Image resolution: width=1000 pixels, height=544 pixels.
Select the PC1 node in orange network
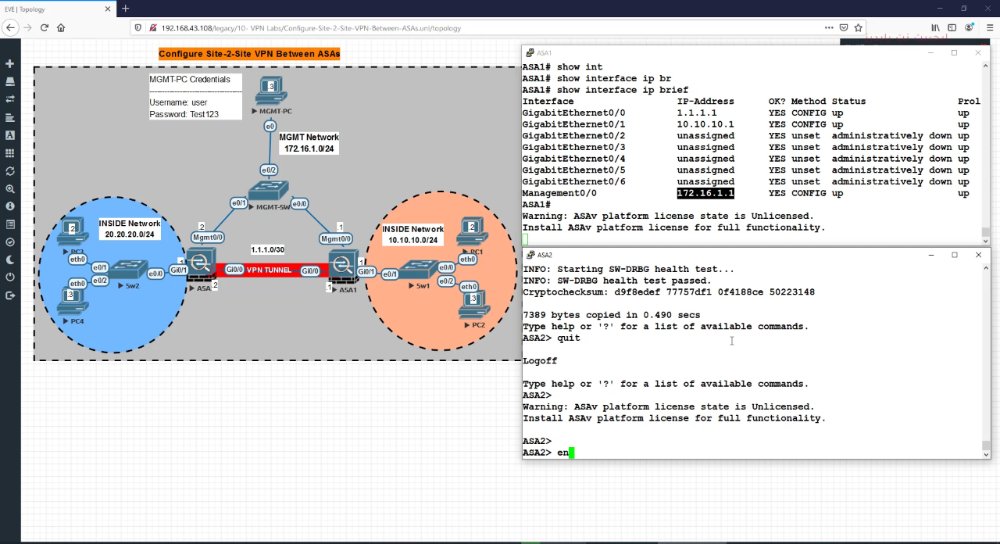tap(473, 232)
